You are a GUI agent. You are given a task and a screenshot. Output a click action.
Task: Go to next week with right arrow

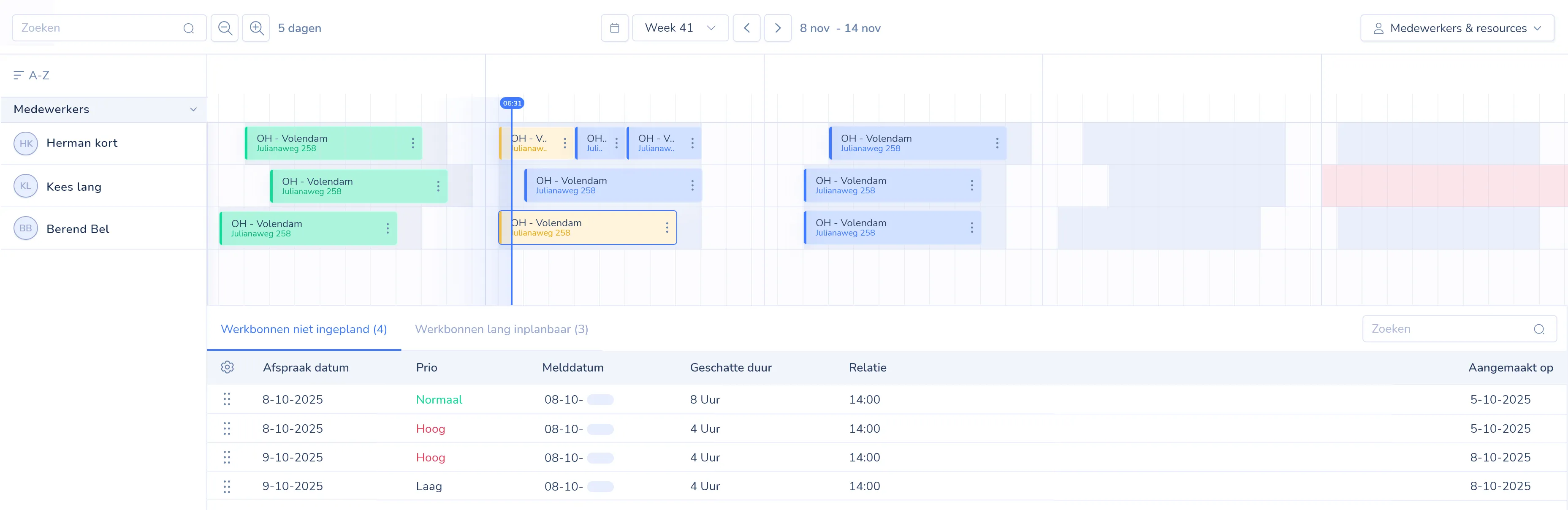tap(777, 28)
